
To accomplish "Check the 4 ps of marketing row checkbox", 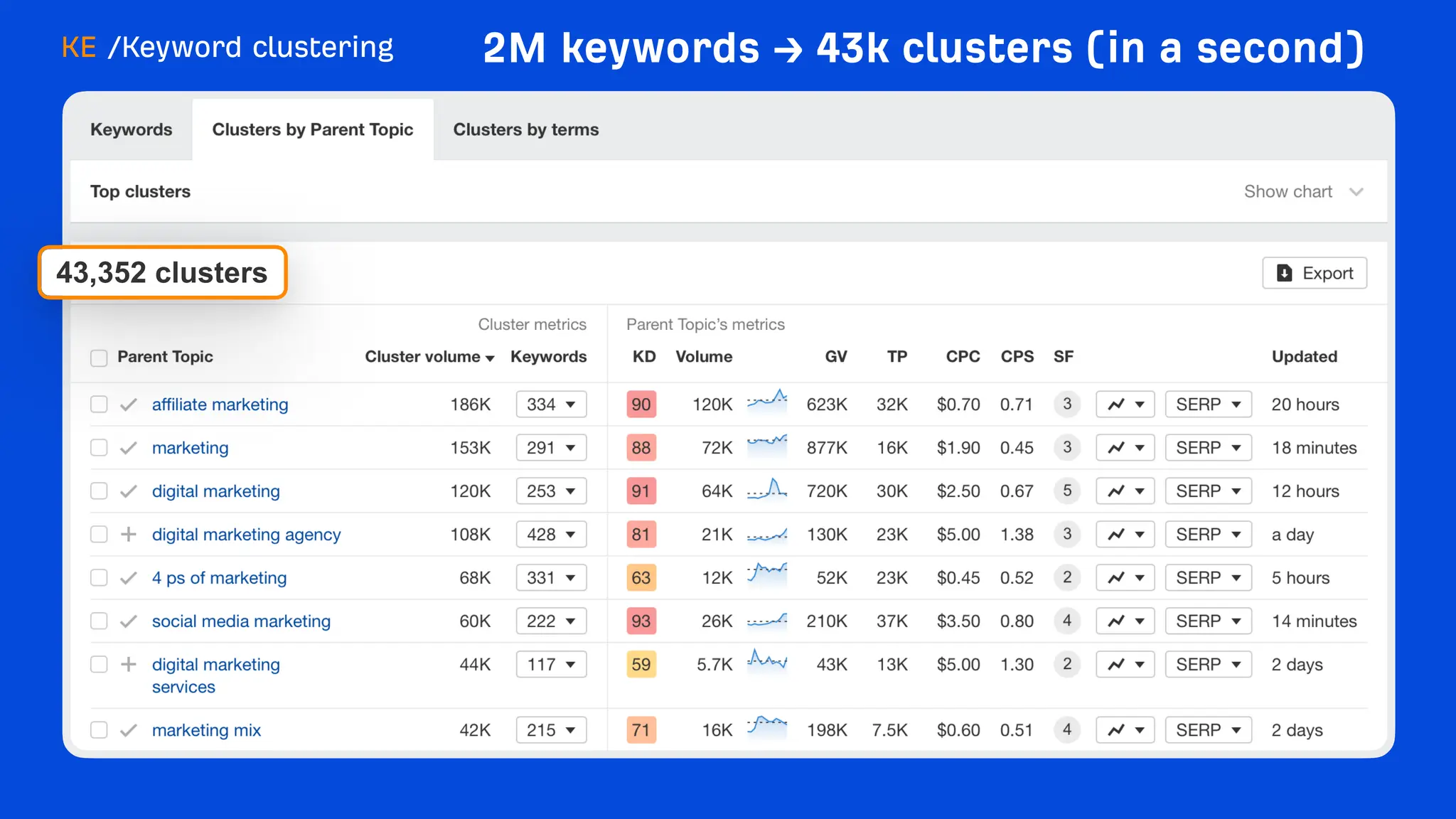I will [99, 578].
